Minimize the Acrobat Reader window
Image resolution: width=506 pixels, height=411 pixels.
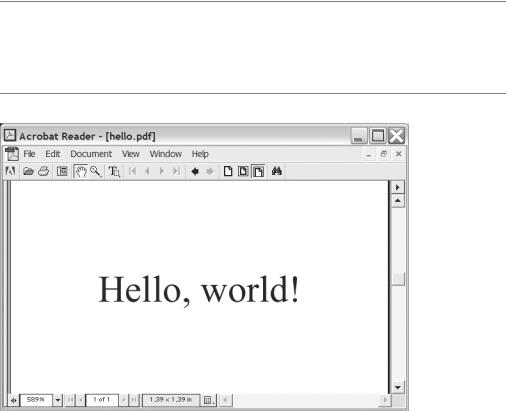click(x=359, y=136)
